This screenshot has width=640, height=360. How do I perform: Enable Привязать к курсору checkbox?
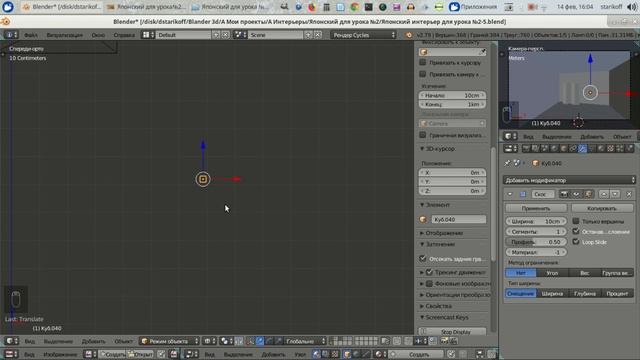pyautogui.click(x=423, y=62)
